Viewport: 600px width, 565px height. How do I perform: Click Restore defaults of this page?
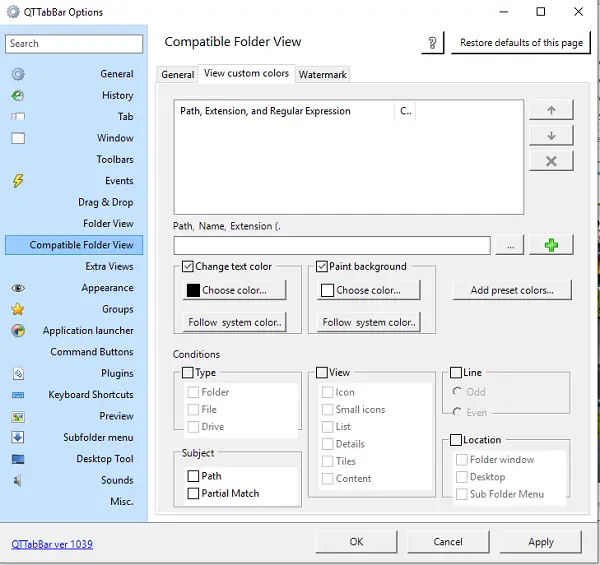click(521, 42)
